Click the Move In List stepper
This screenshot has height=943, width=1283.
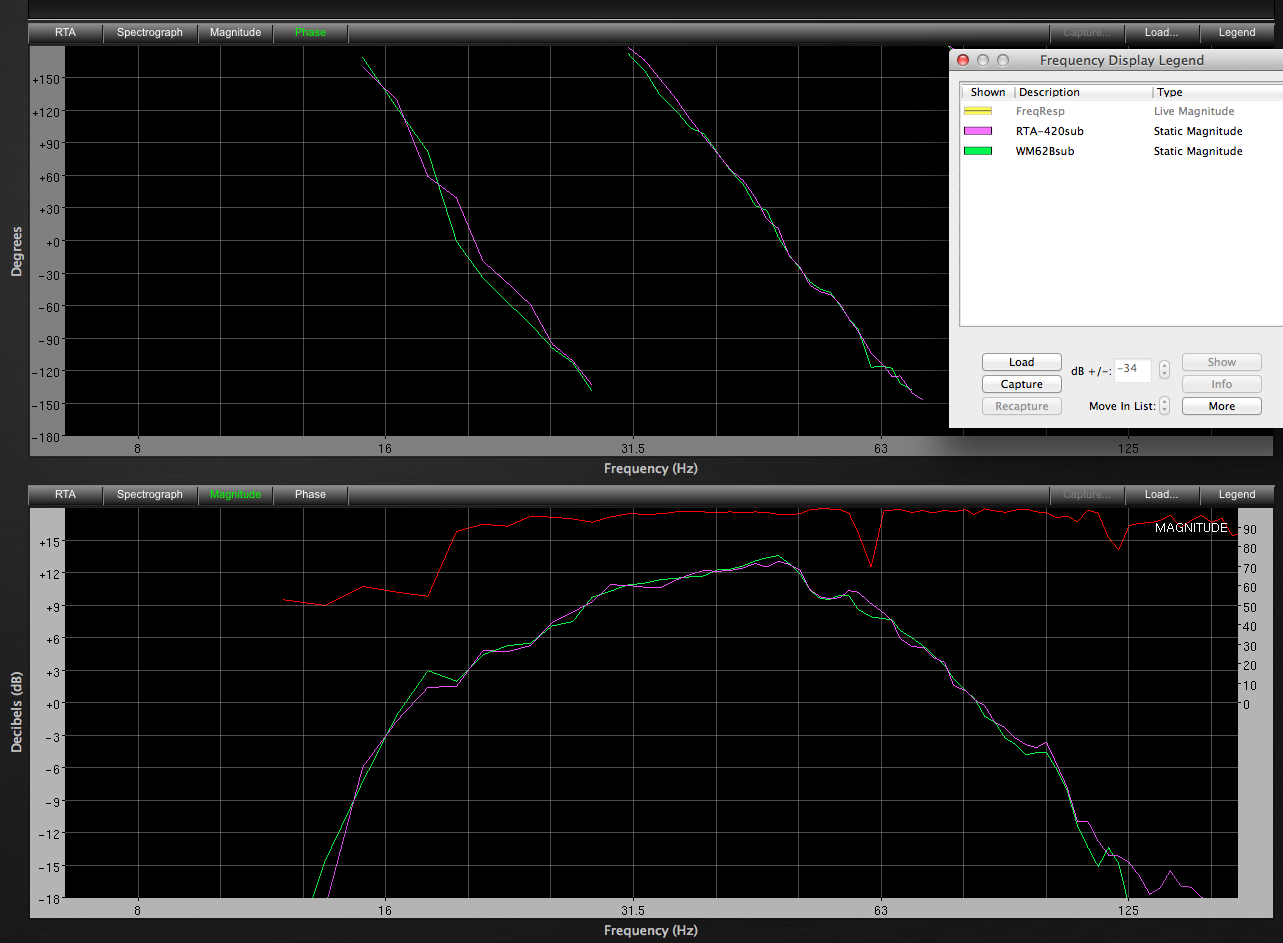click(x=1164, y=406)
